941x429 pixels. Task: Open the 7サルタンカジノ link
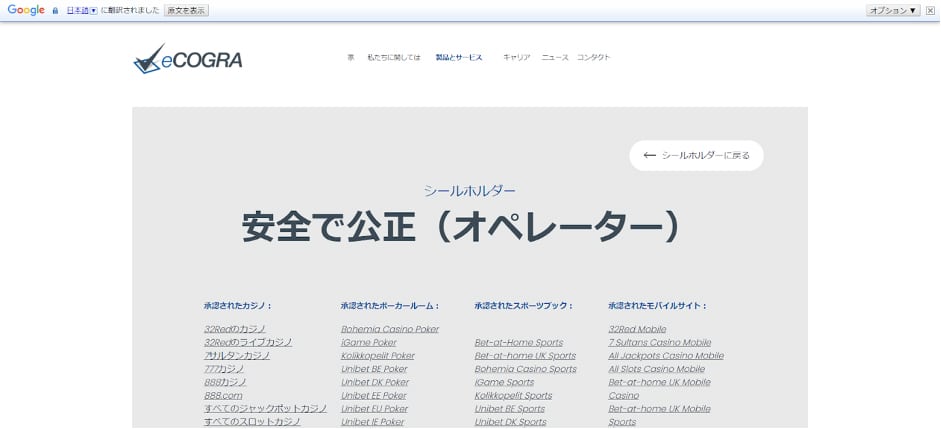(237, 356)
